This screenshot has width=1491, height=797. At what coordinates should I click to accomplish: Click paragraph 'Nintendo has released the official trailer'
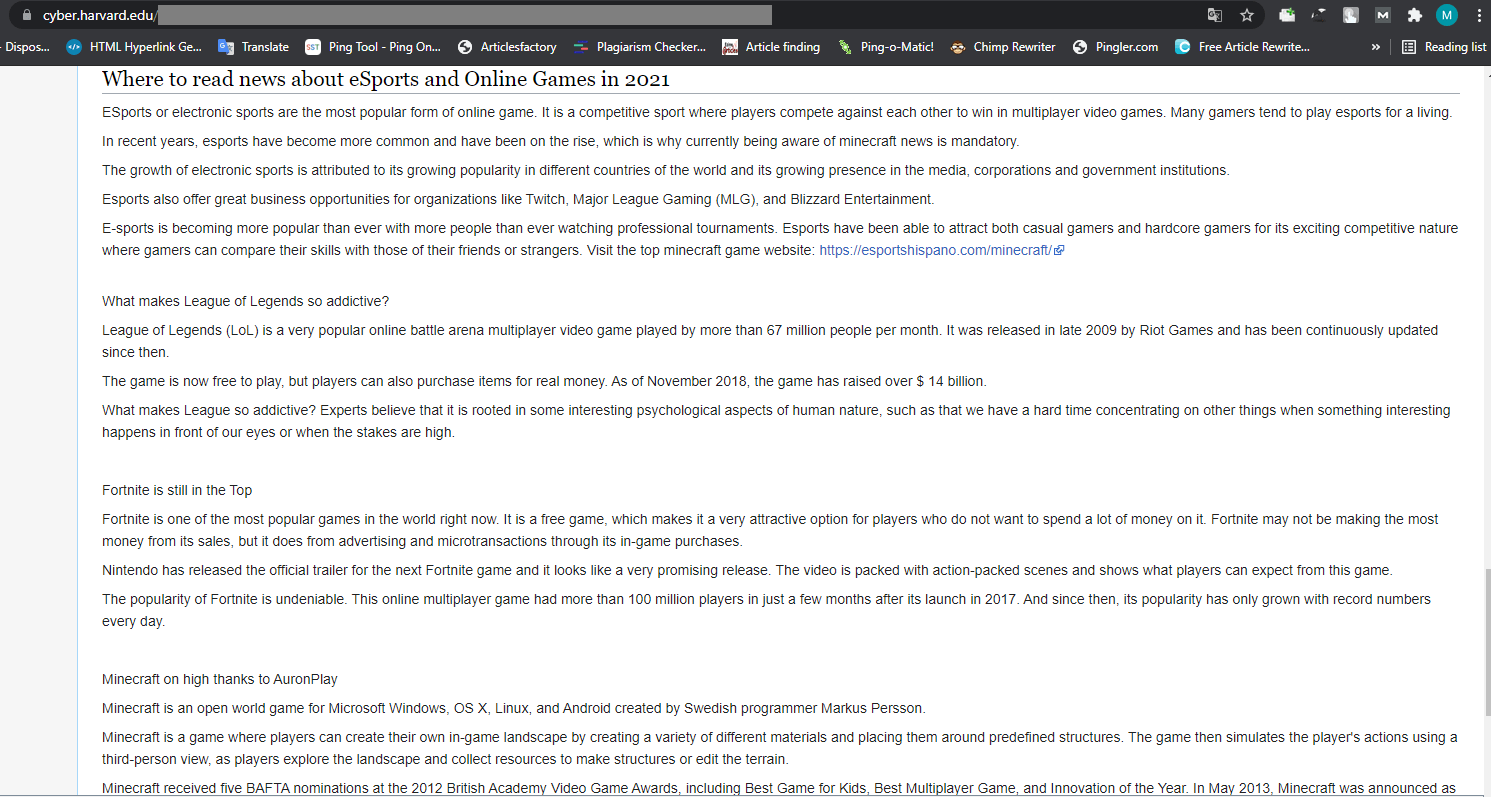click(x=747, y=570)
